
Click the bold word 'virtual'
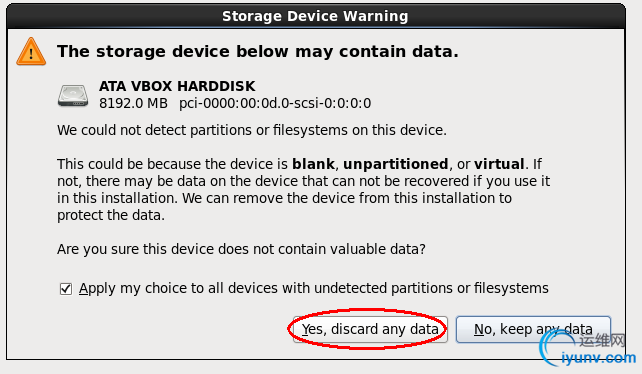[x=499, y=164]
